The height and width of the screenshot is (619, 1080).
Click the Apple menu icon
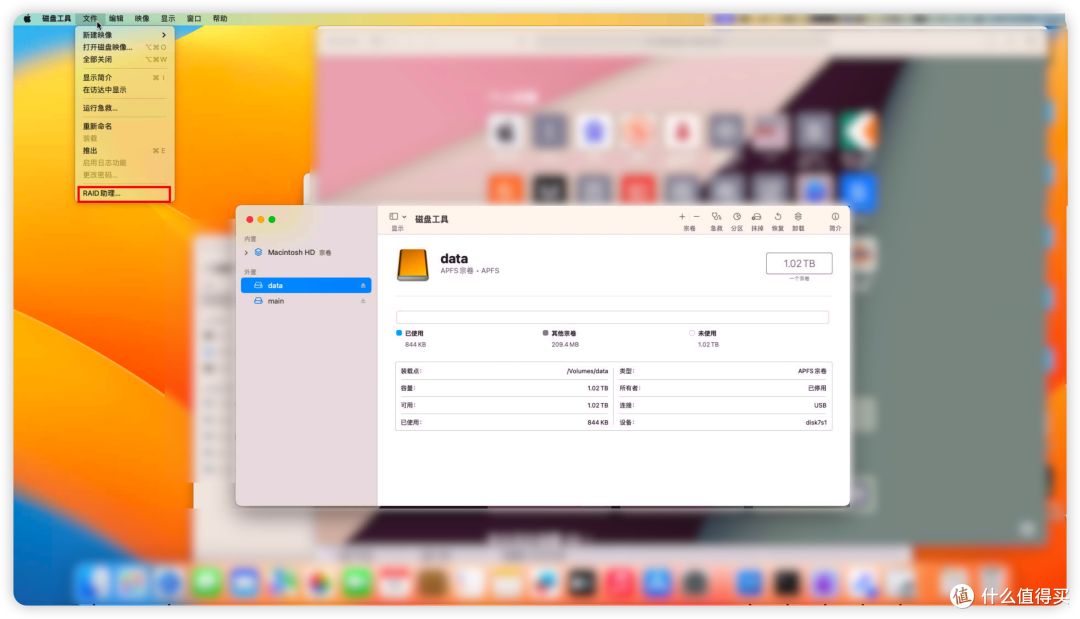tap(27, 19)
